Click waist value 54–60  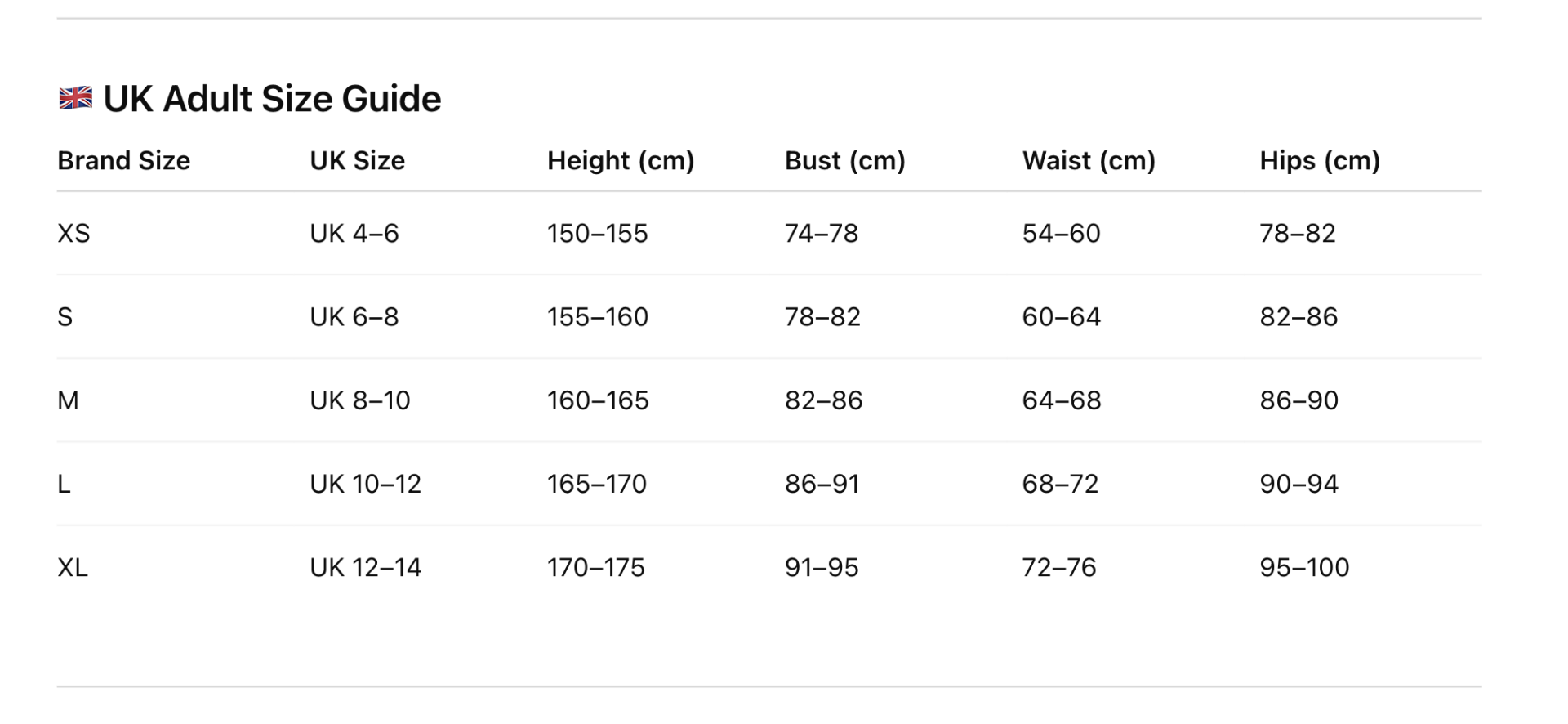1061,234
